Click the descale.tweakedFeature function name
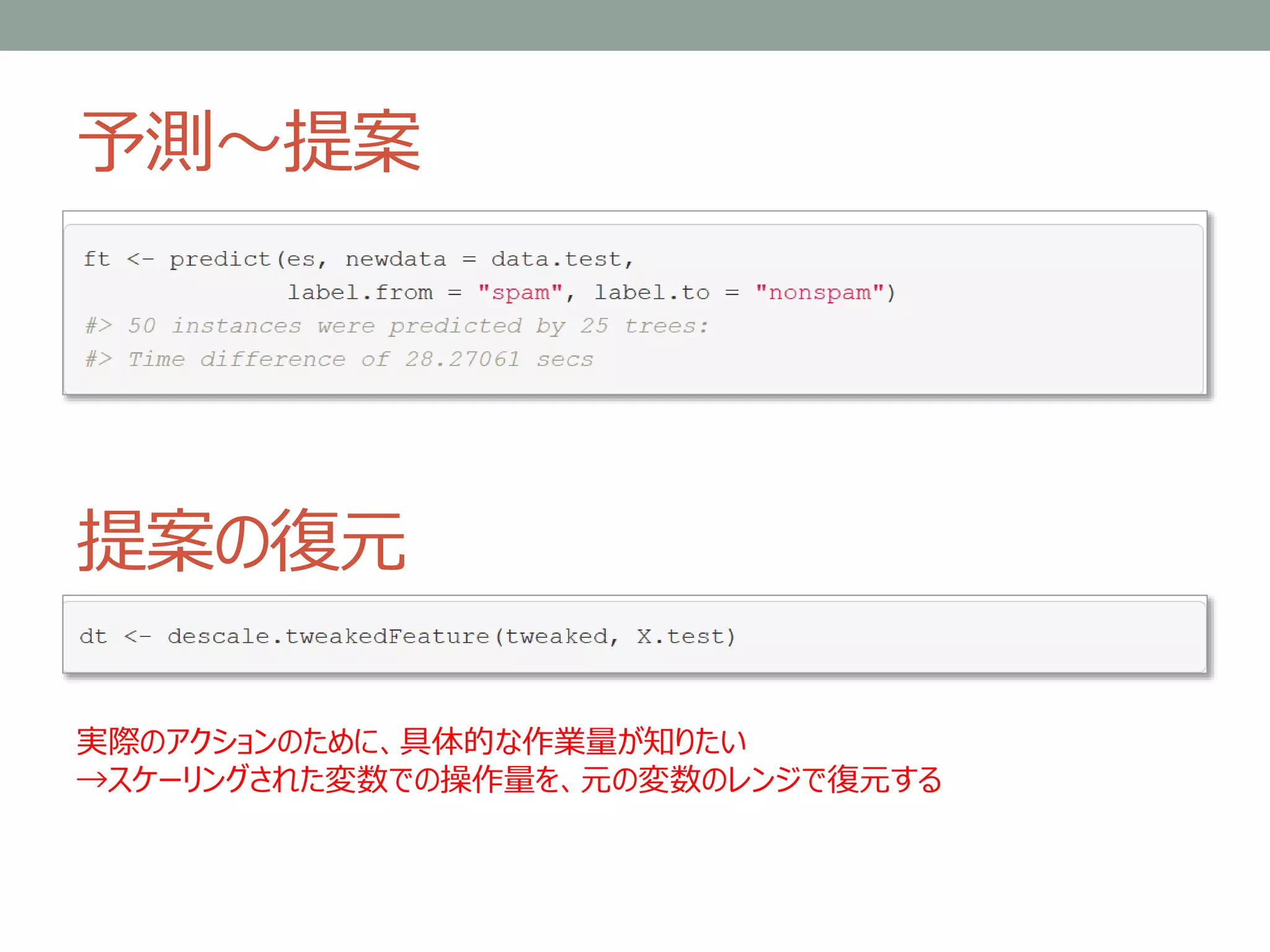 click(x=328, y=637)
